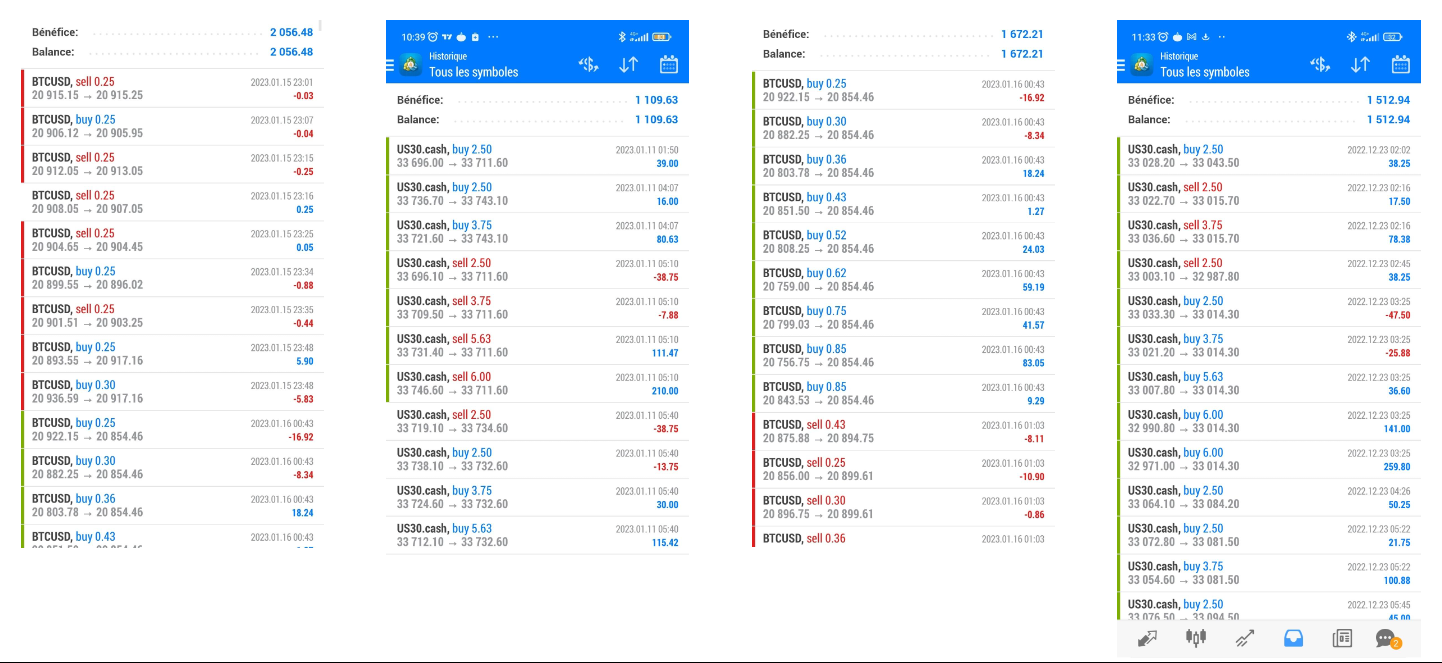The width and height of the screenshot is (1442, 663).
Task: Open chat messages showing badge 2
Action: 1385,638
